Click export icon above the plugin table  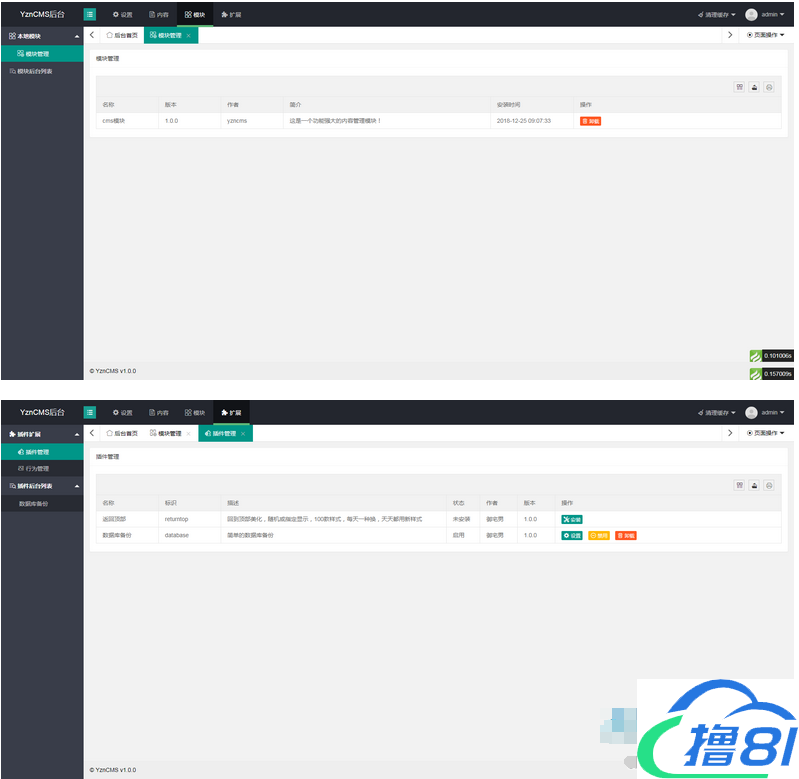pyautogui.click(x=754, y=485)
